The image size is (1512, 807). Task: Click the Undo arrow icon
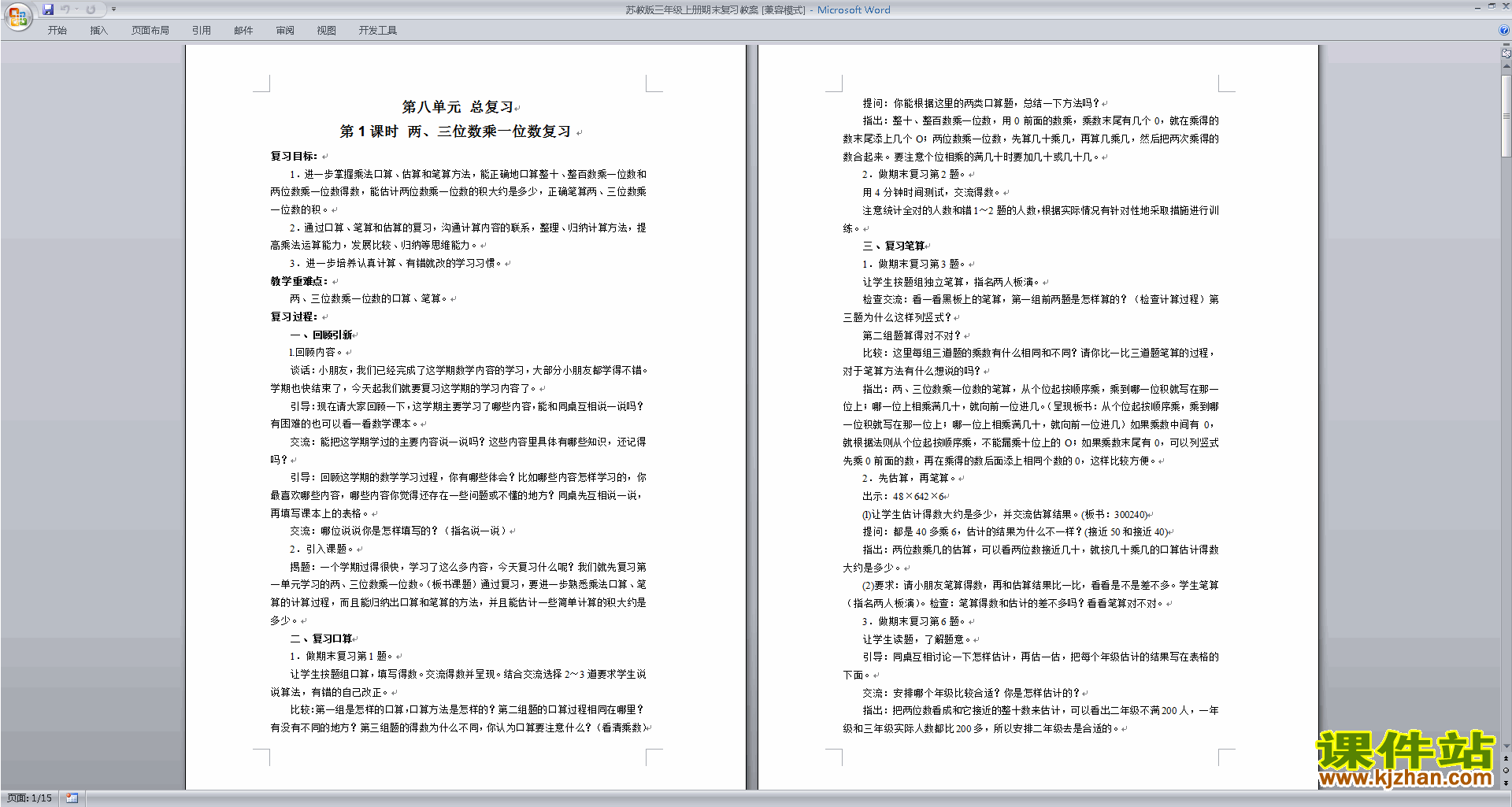[x=65, y=9]
